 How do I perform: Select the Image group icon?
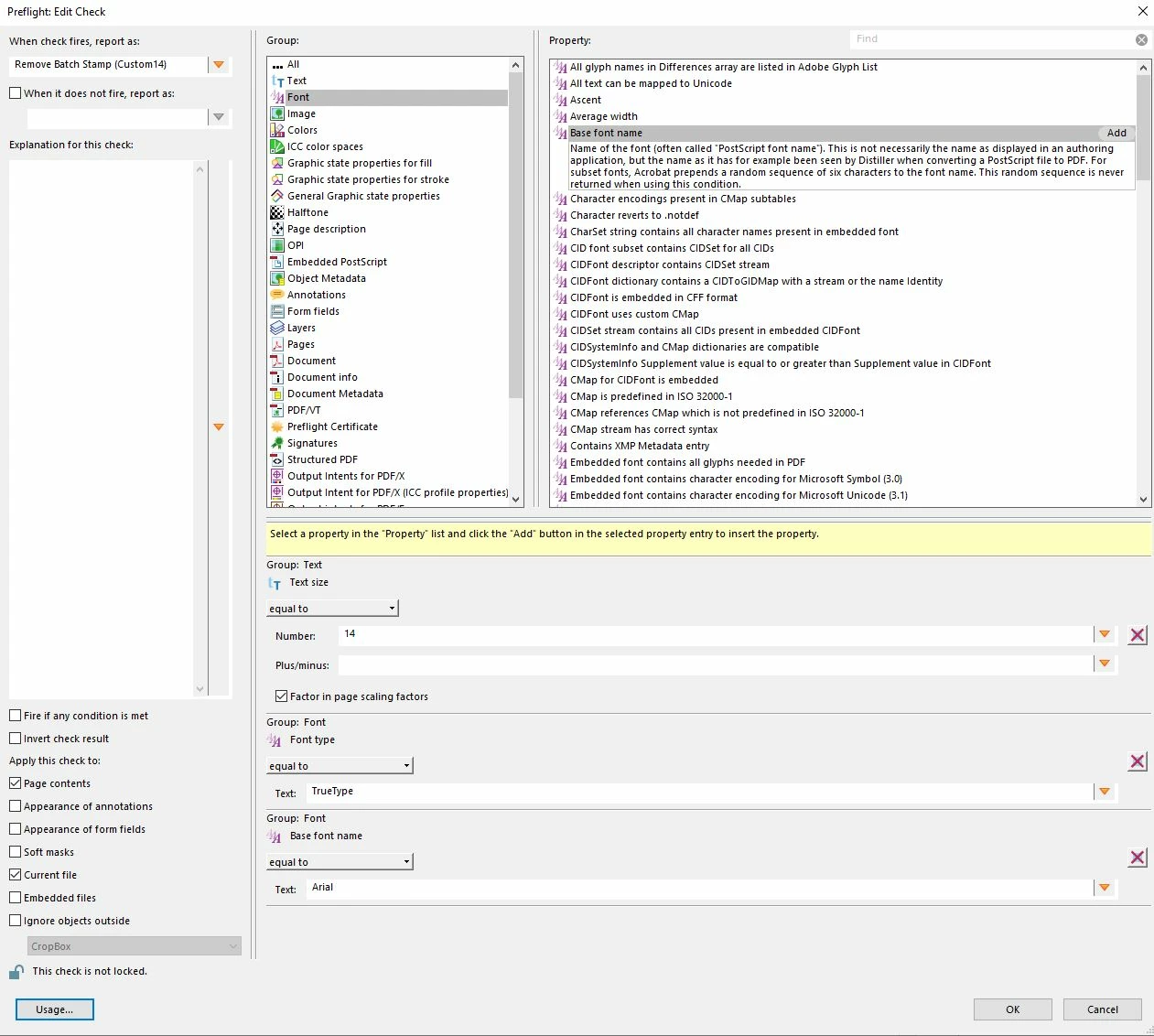(276, 114)
